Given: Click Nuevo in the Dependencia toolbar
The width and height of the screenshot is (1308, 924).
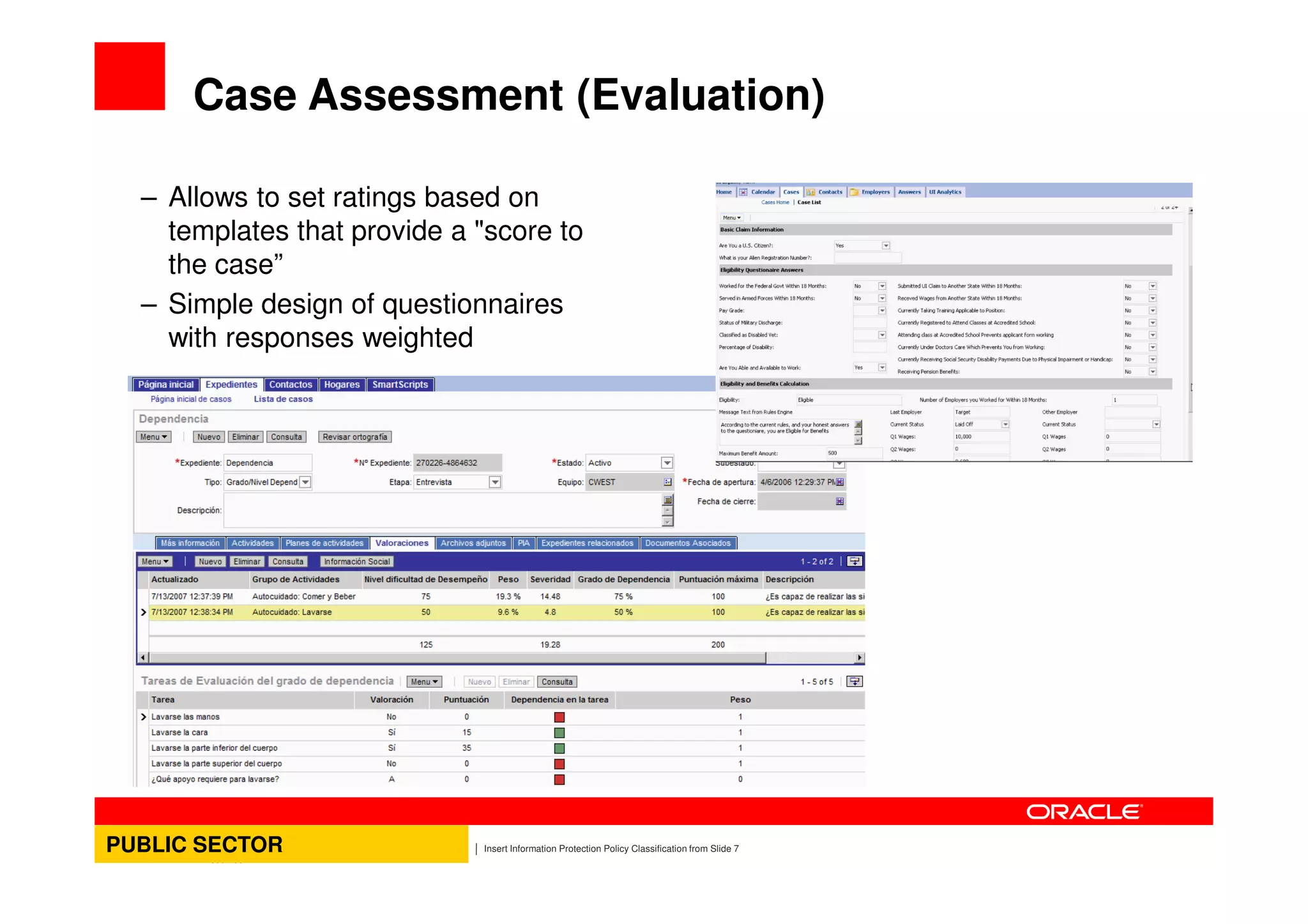Looking at the screenshot, I should click(209, 437).
